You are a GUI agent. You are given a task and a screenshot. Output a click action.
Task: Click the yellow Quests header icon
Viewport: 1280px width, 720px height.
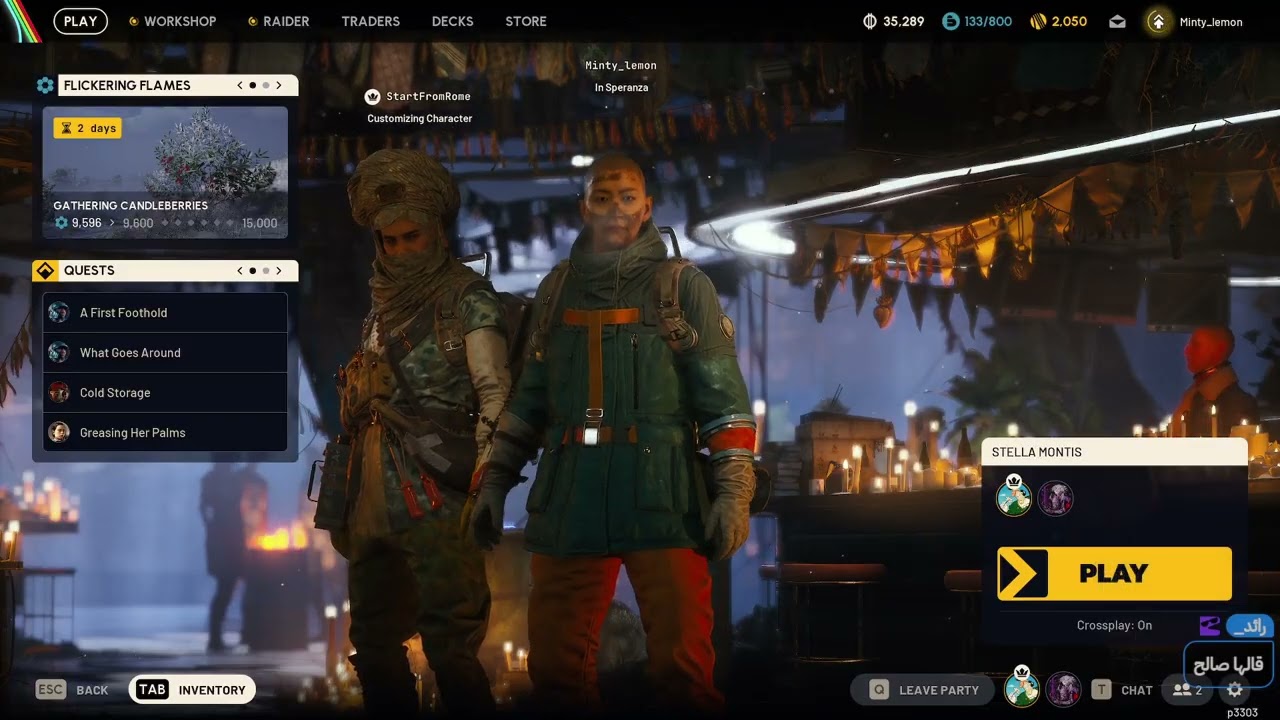(45, 270)
